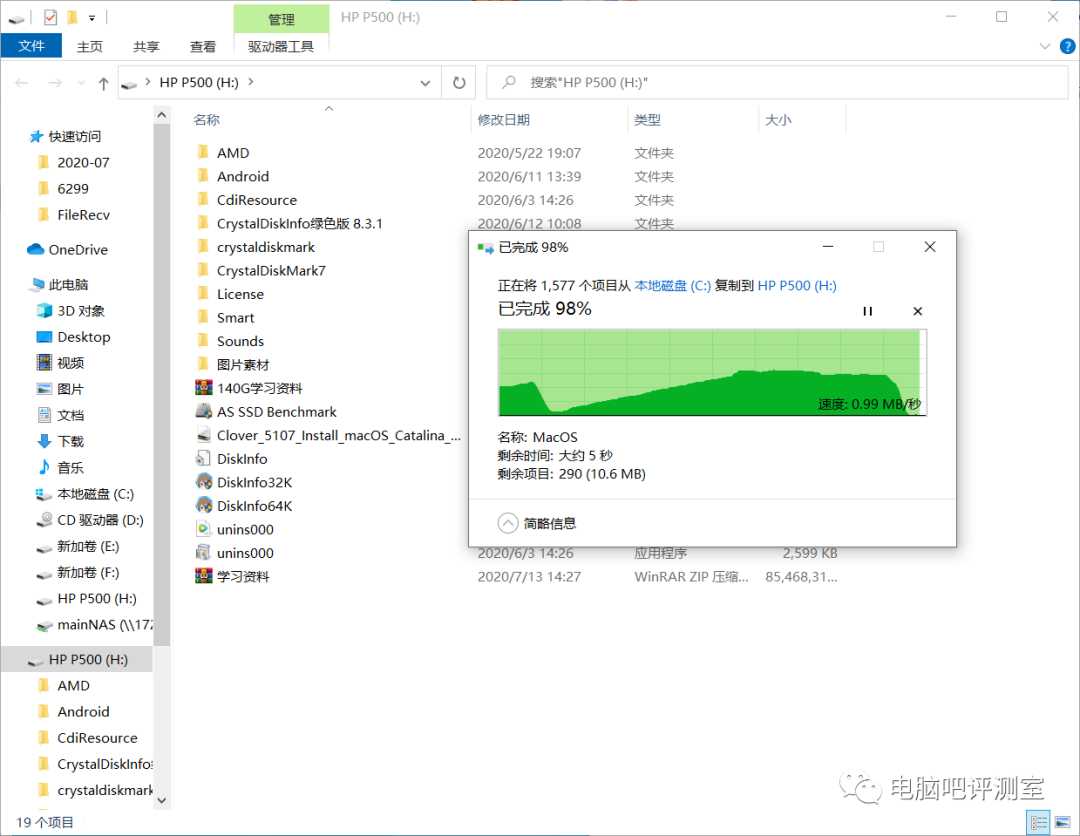Open 音乐 in the navigation pane
The image size is (1080, 836).
tap(70, 468)
